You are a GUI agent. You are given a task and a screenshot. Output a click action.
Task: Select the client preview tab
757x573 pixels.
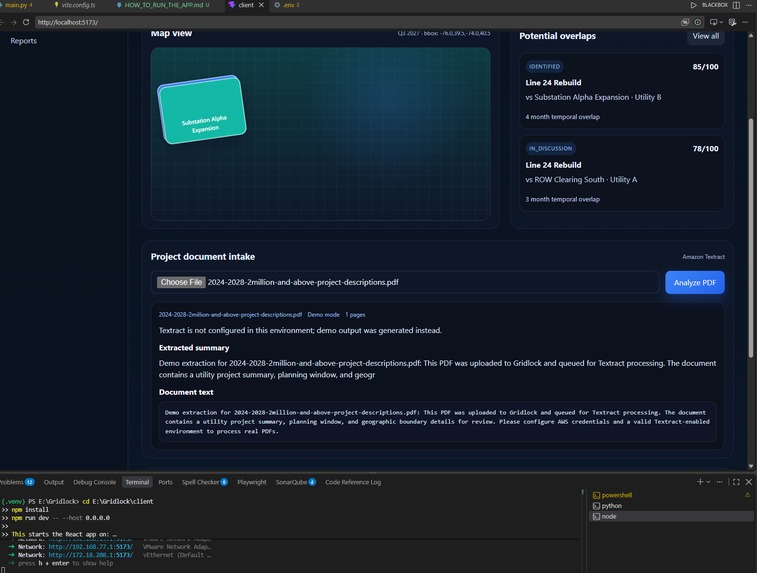coord(246,5)
